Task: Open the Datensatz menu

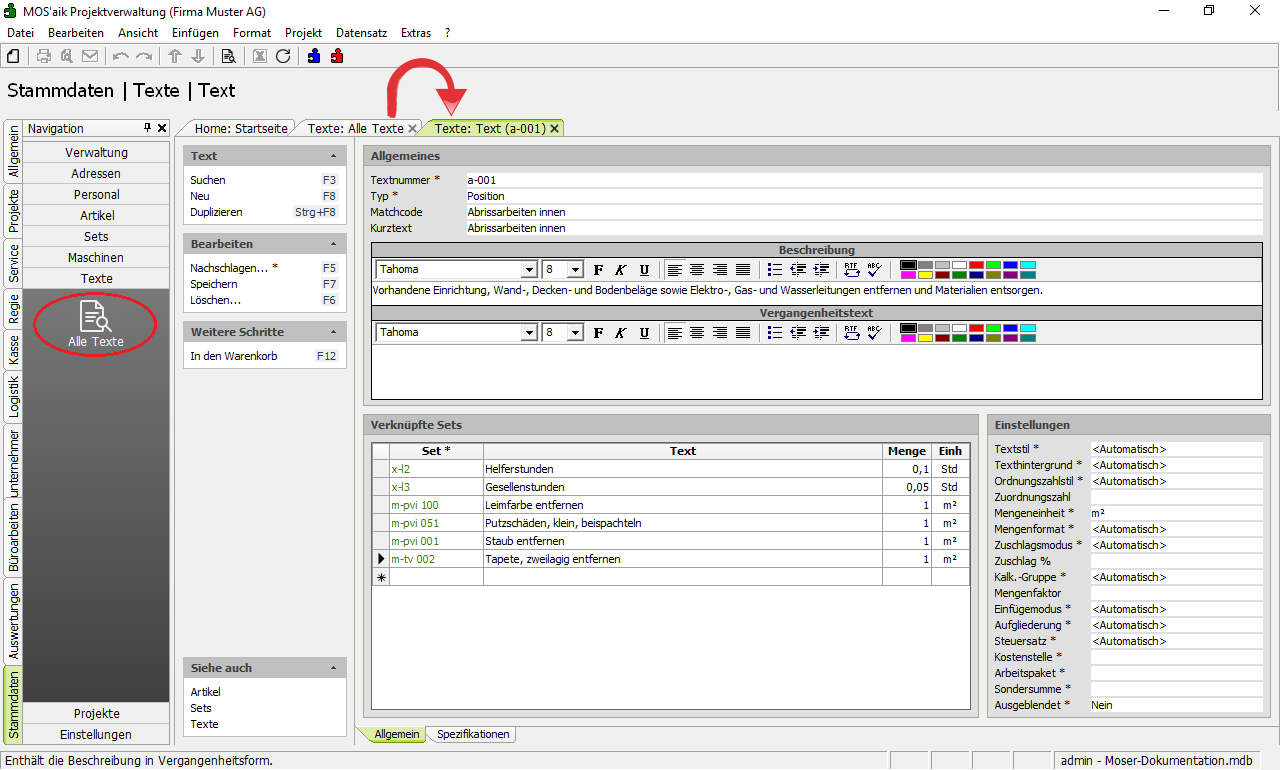Action: tap(361, 33)
